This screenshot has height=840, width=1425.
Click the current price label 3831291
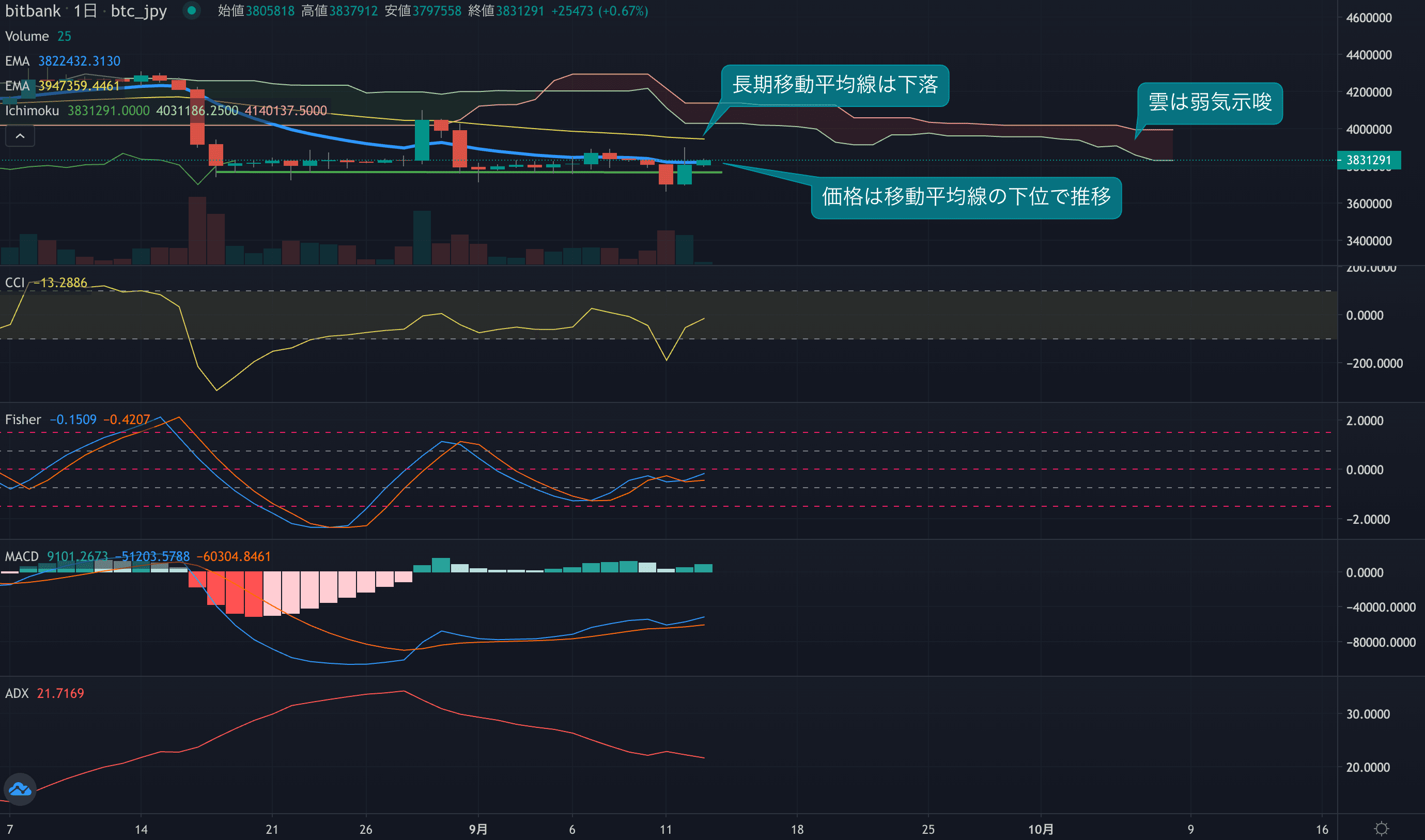1368,160
